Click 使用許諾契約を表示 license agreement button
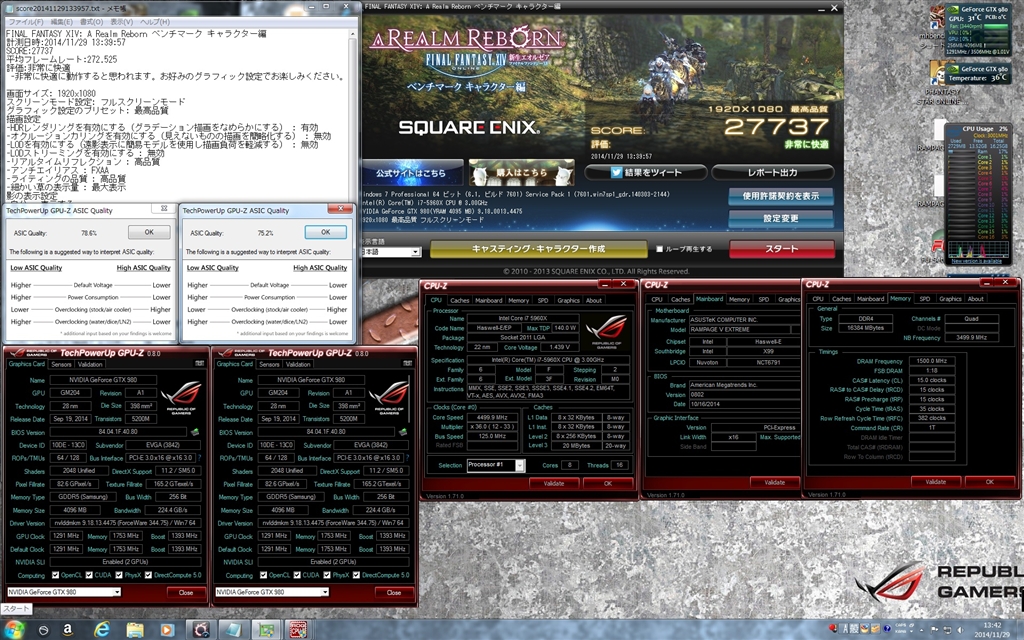 coord(780,196)
